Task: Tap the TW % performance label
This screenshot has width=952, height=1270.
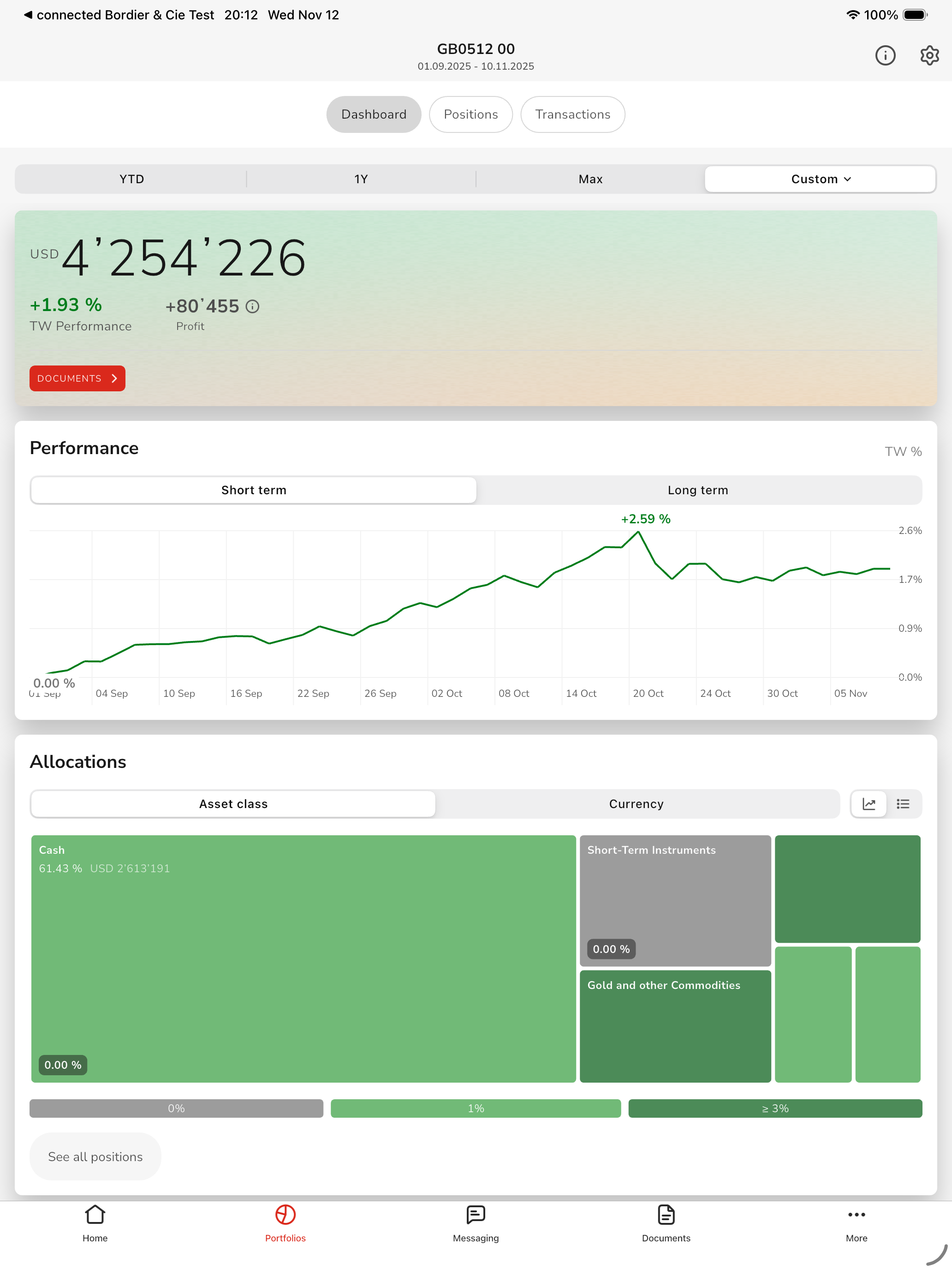Action: click(903, 452)
